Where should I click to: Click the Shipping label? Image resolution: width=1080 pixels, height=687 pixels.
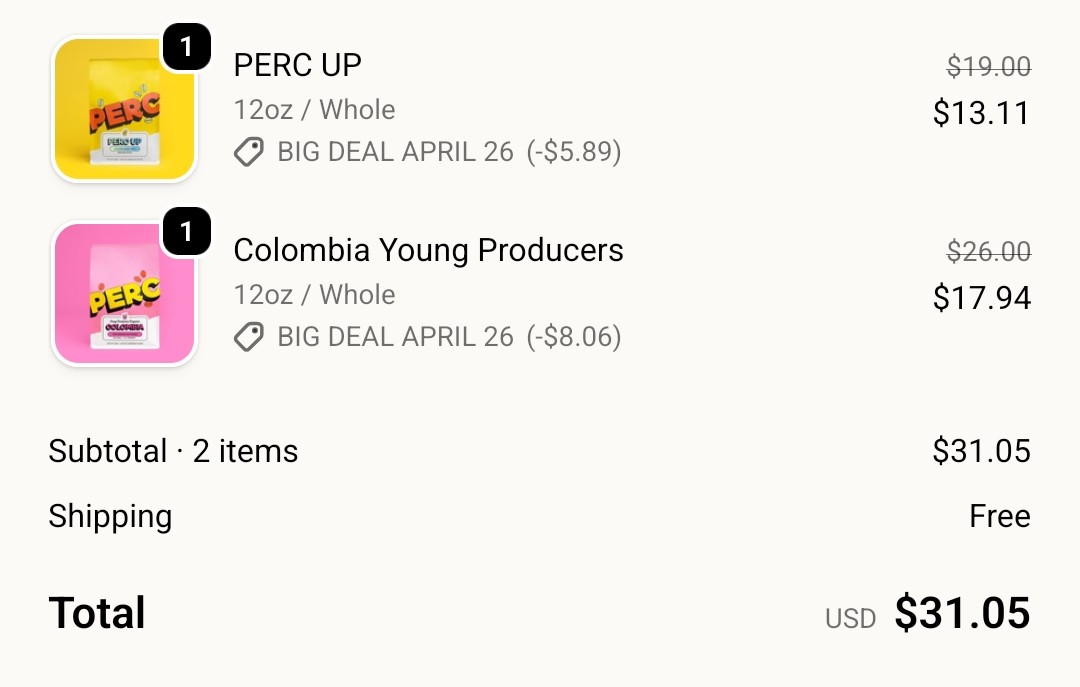coord(110,516)
